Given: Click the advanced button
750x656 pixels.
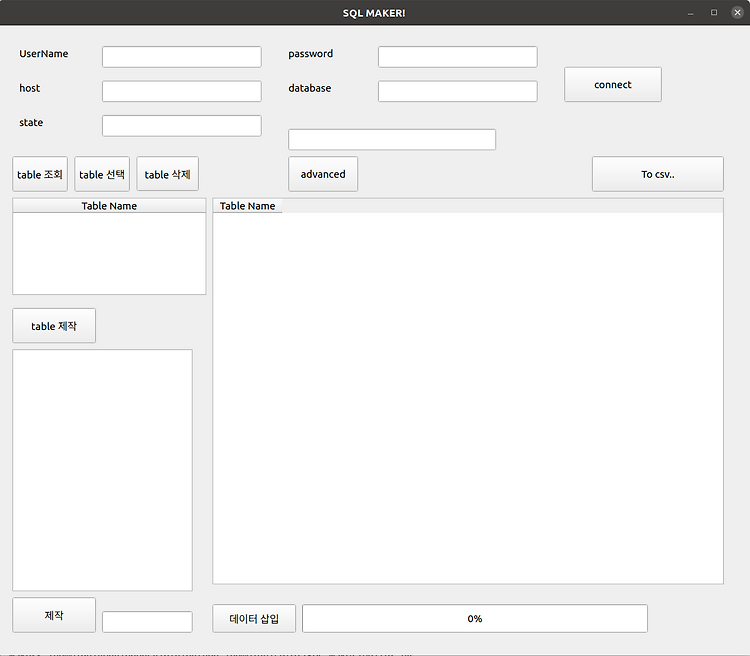Looking at the screenshot, I should (x=323, y=174).
